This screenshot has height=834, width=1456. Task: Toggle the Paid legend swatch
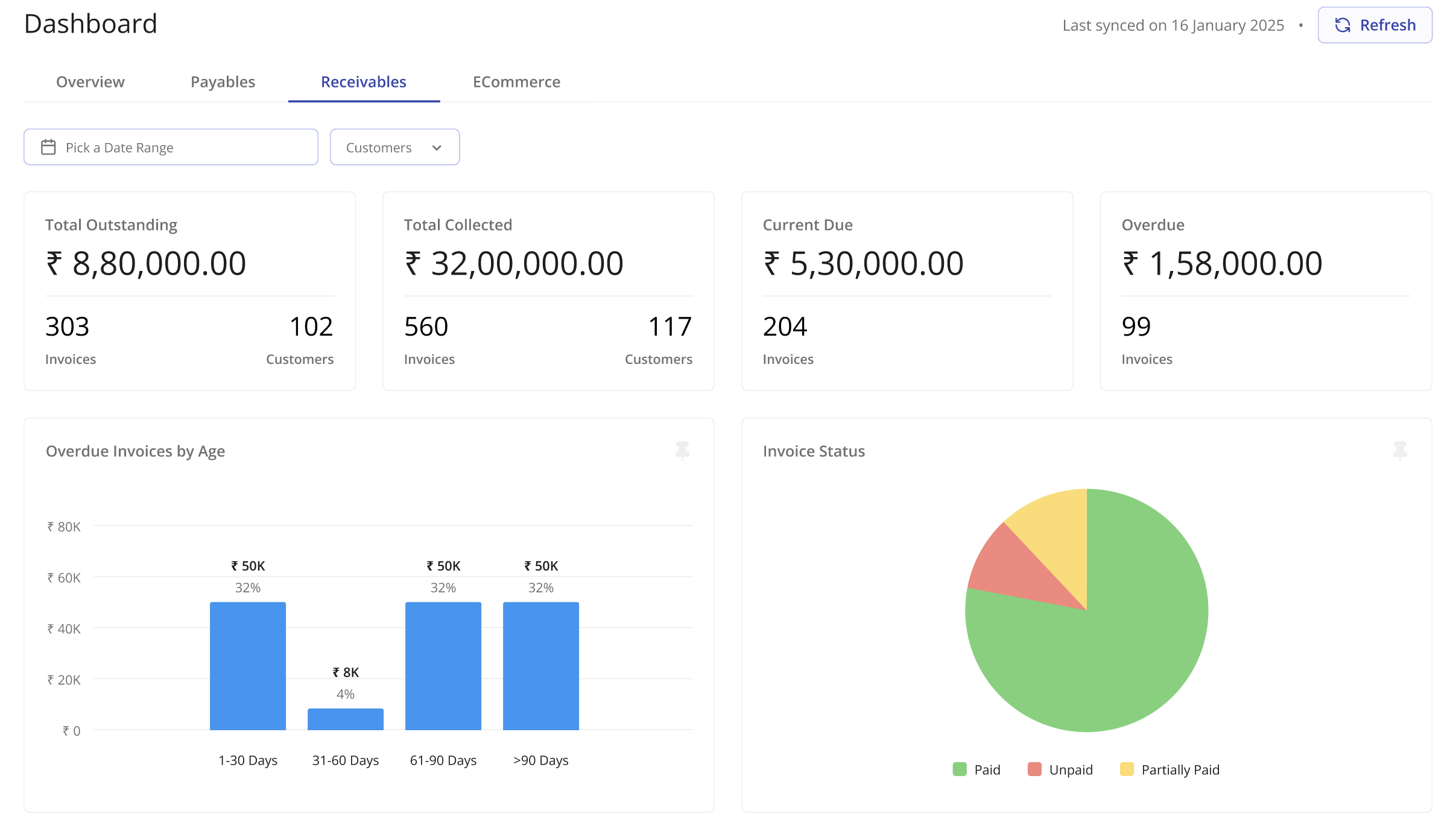(x=959, y=769)
